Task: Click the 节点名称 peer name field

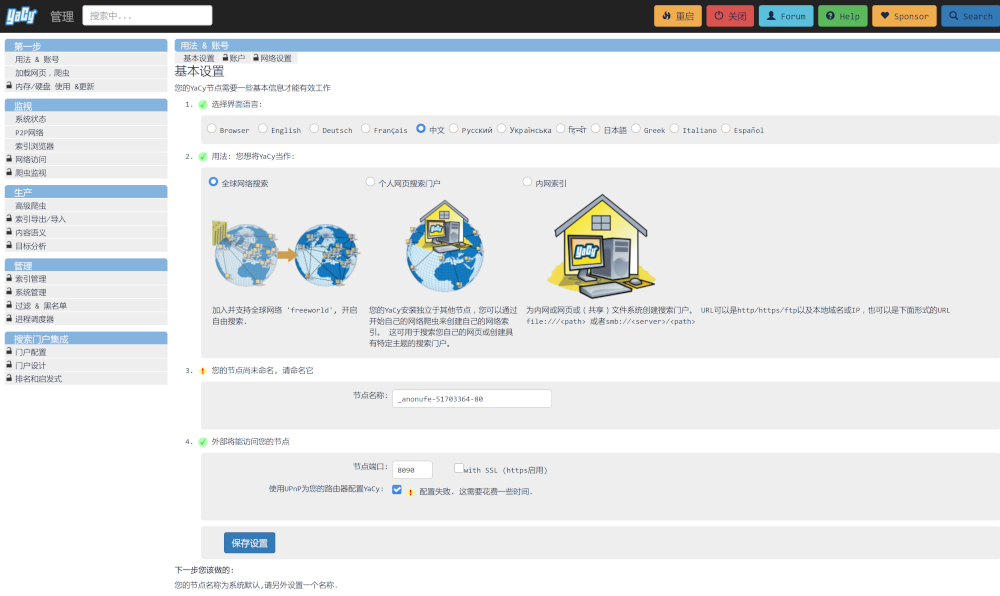Action: click(x=471, y=399)
